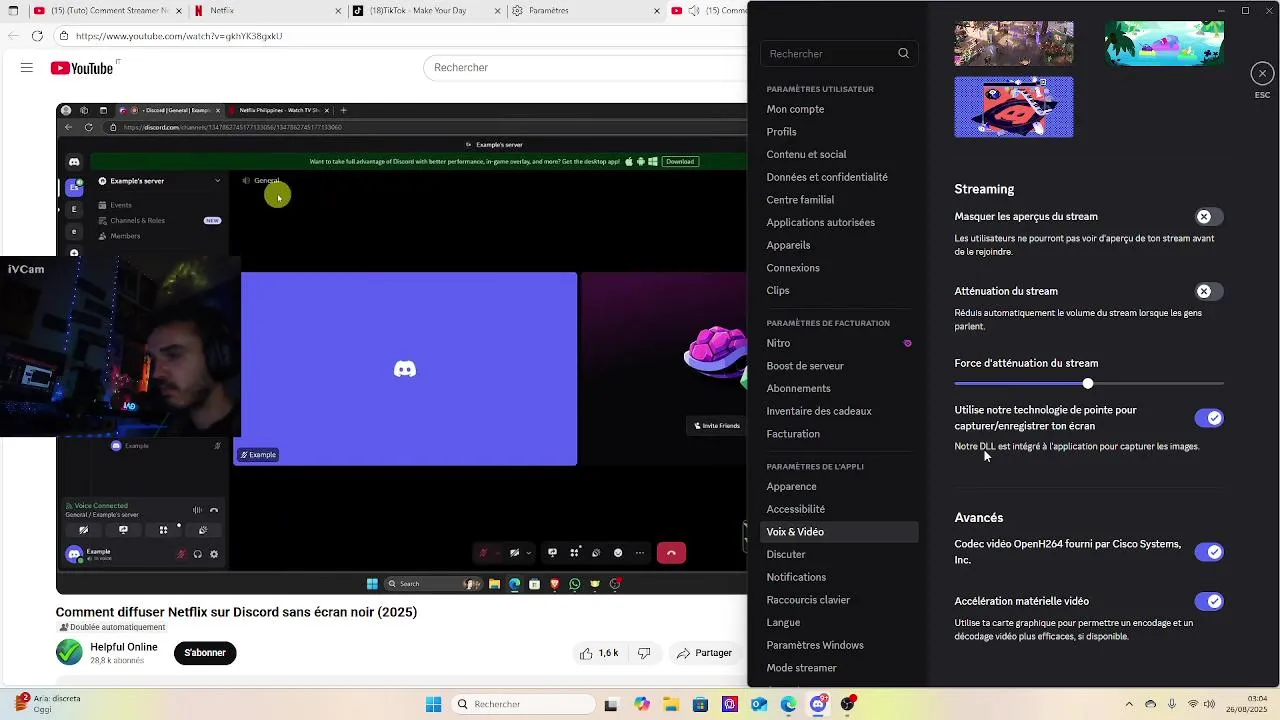
Task: Open File Explorer from the taskbar
Action: [x=671, y=705]
